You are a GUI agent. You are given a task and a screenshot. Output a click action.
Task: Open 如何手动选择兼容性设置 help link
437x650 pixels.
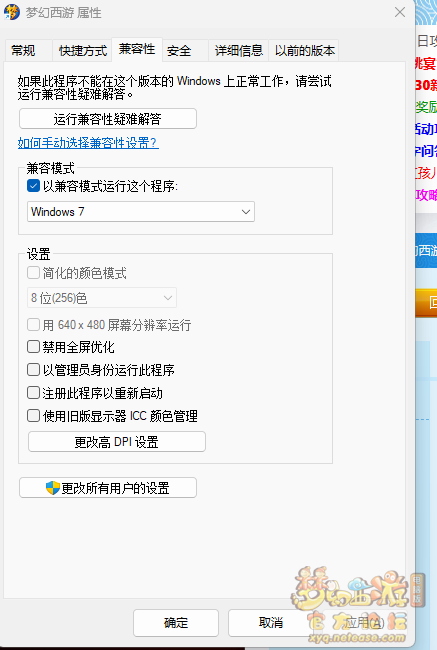88,143
